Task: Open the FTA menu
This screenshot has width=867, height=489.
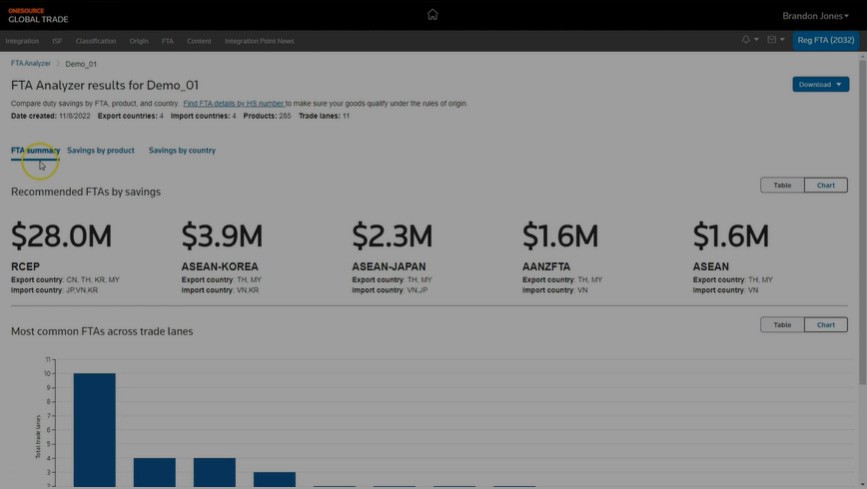Action: (168, 41)
